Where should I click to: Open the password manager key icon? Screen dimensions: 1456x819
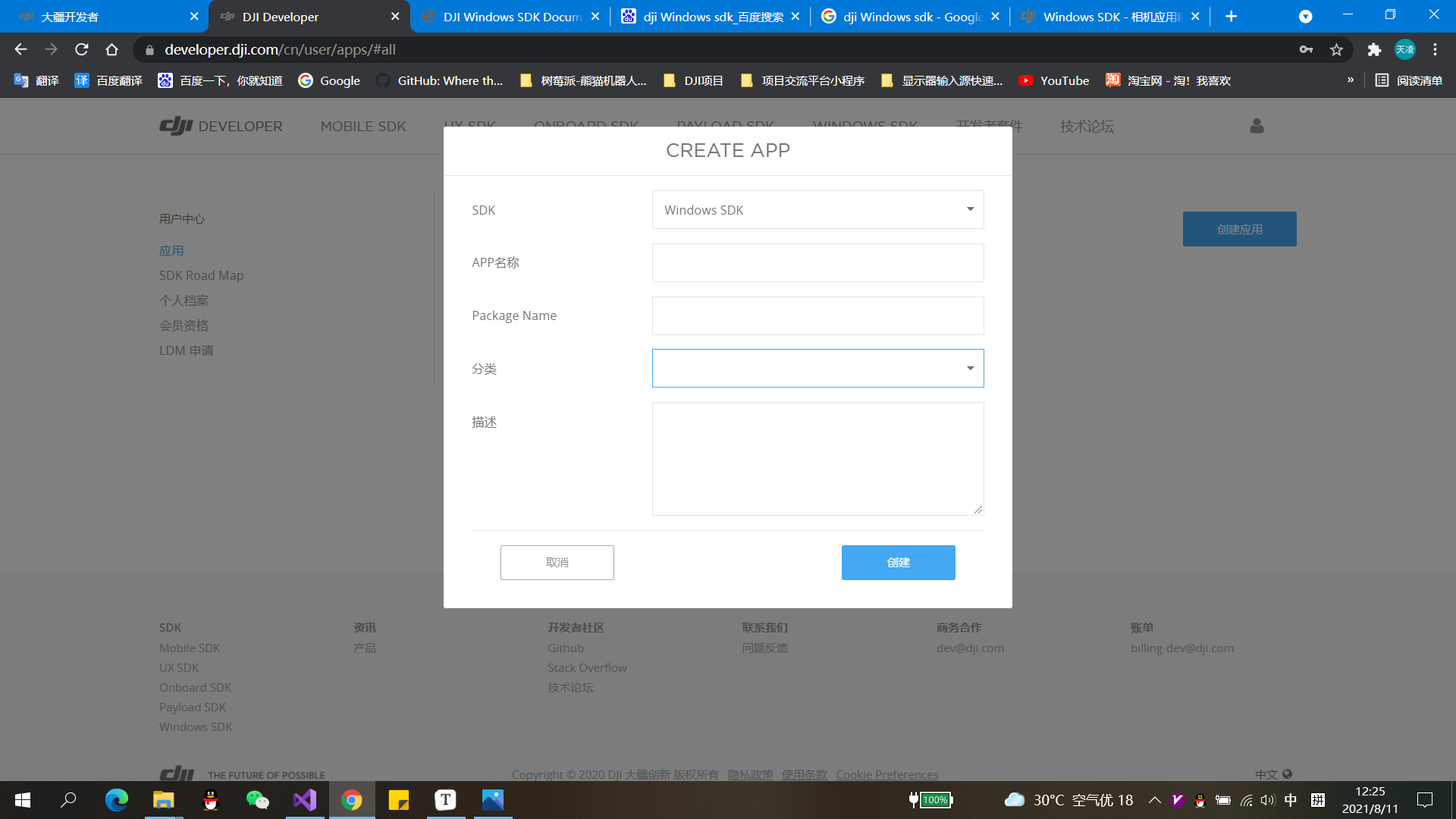click(1306, 50)
